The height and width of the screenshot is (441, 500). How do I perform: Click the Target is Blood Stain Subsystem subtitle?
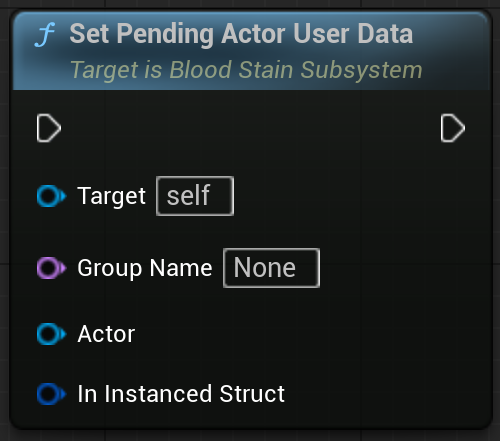[246, 70]
